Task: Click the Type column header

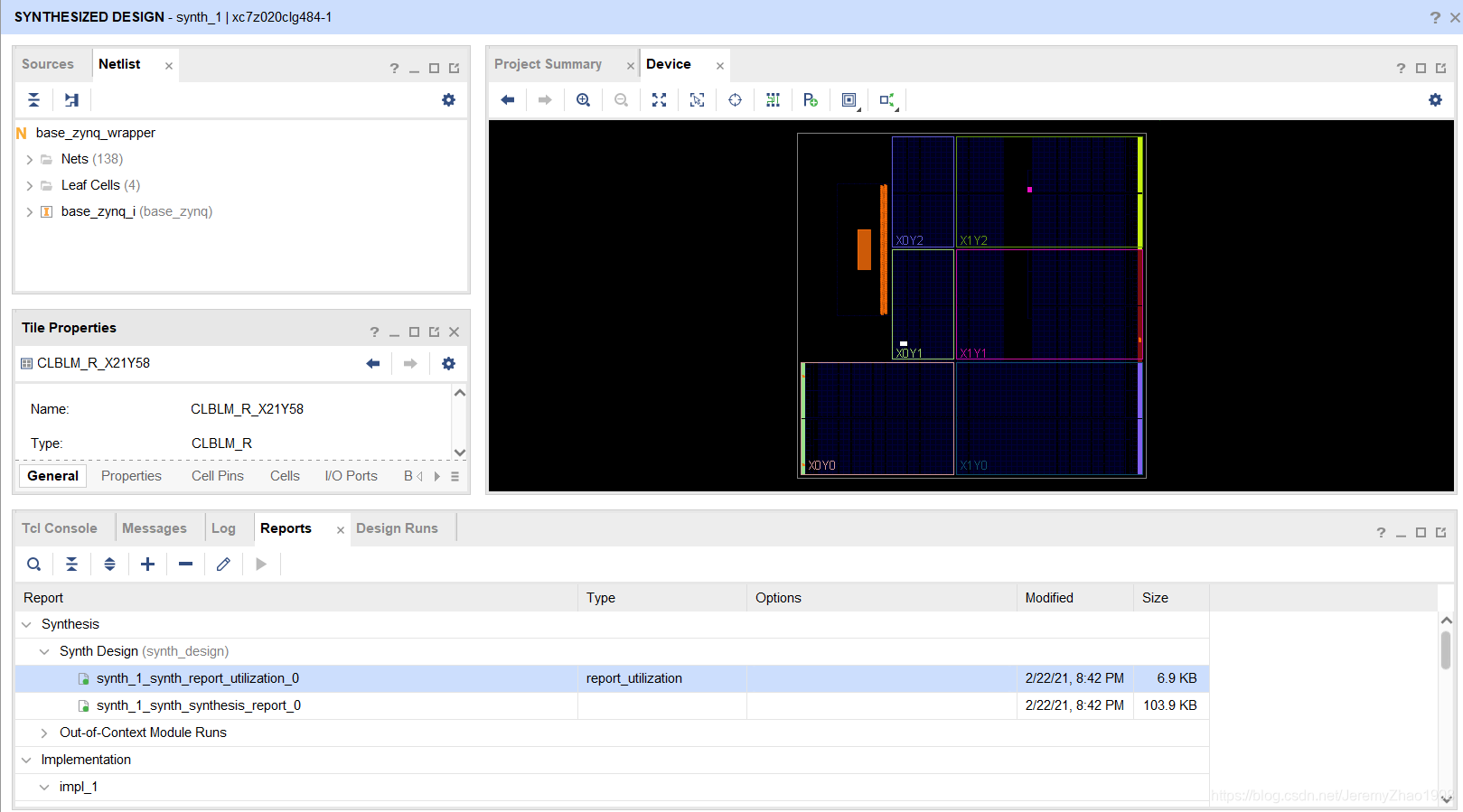Action: click(x=661, y=598)
